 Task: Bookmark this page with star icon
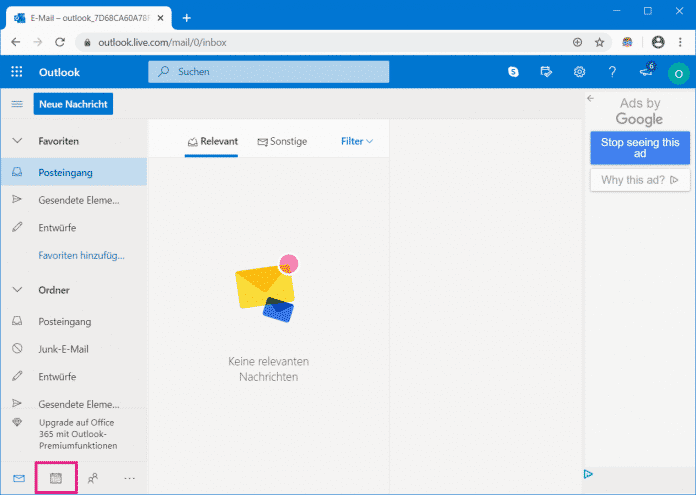pyautogui.click(x=600, y=42)
